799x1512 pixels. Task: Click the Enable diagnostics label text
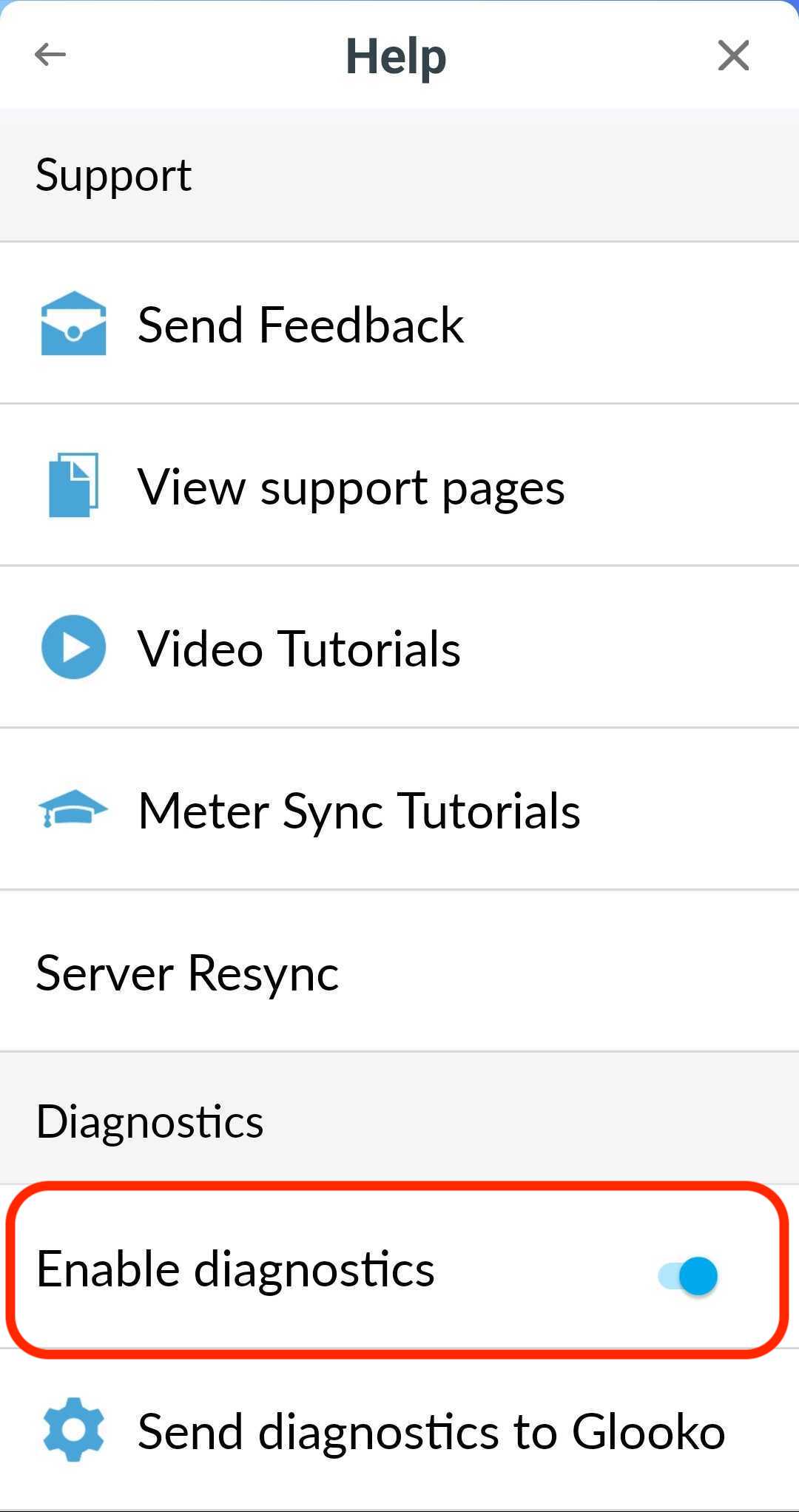tap(235, 1269)
